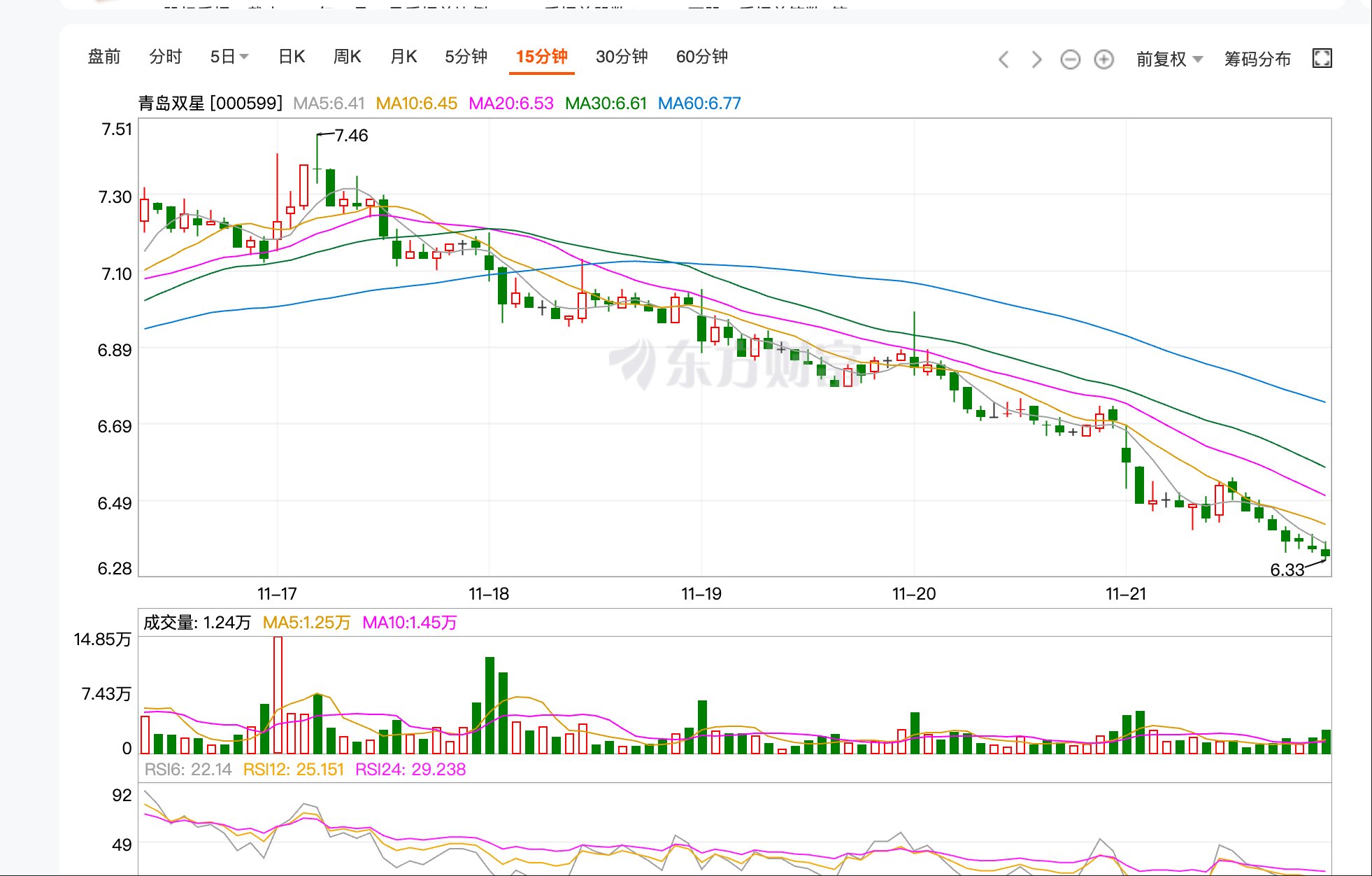Screen dimensions: 1372x876
Task: Select the 周K chart tab
Action: 348,57
